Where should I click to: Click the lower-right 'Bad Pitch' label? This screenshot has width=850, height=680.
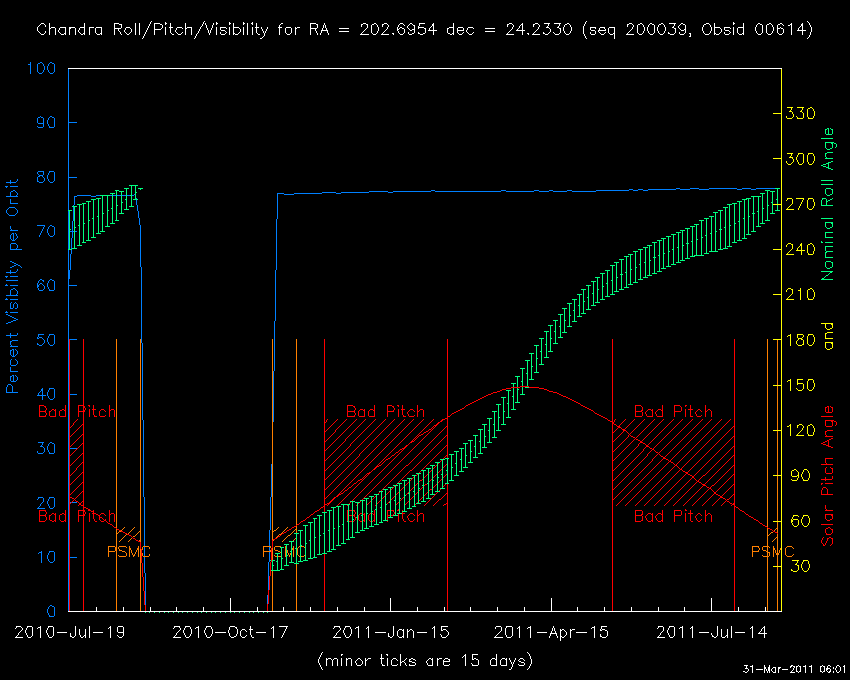coord(673,517)
